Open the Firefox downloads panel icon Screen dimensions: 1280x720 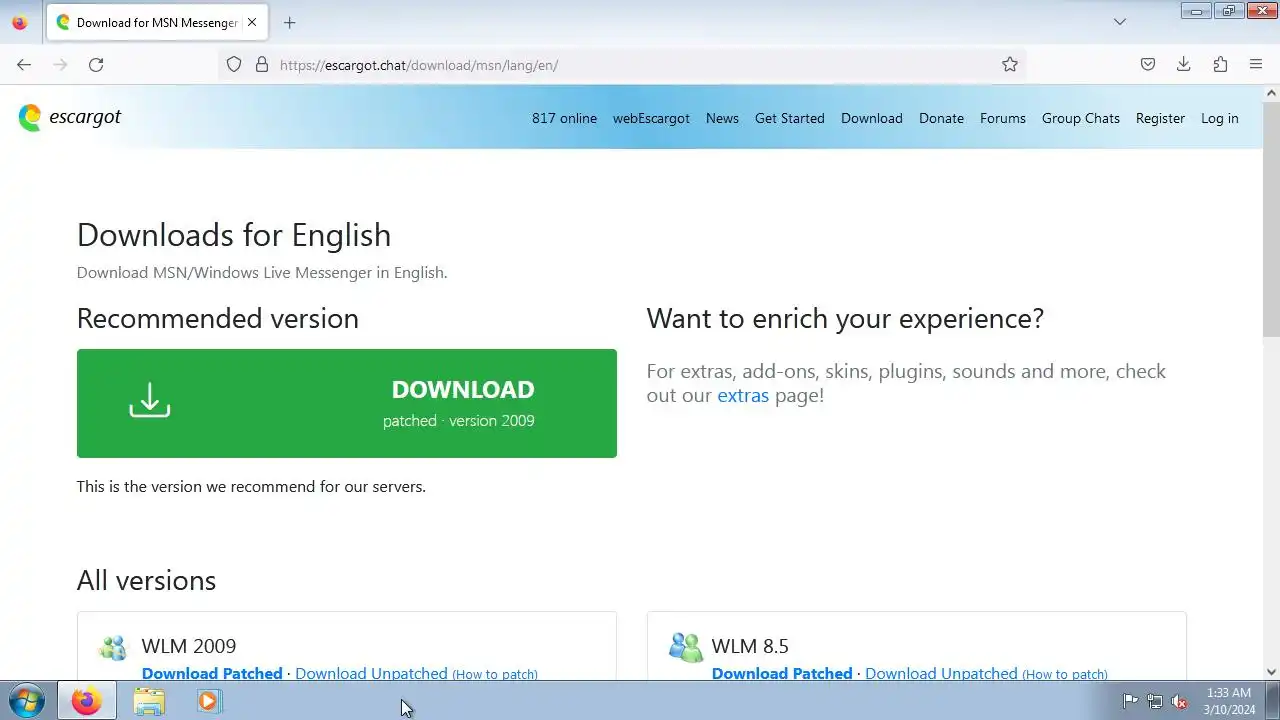(x=1184, y=65)
